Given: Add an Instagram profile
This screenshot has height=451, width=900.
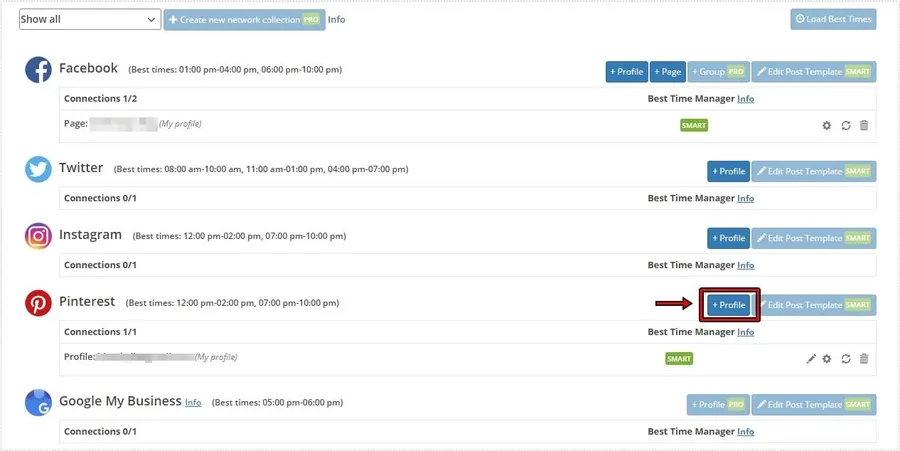Looking at the screenshot, I should [x=728, y=238].
